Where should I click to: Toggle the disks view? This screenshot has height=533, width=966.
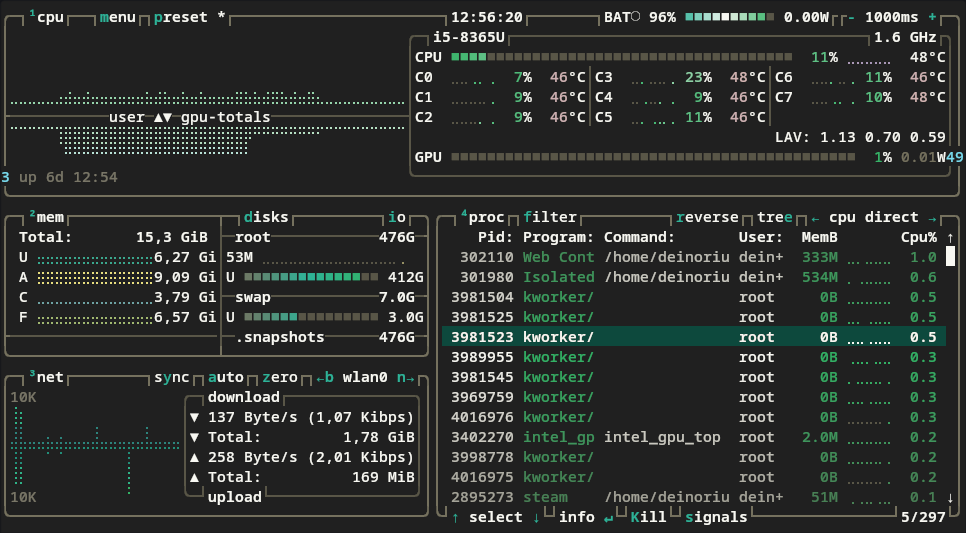coord(266,217)
